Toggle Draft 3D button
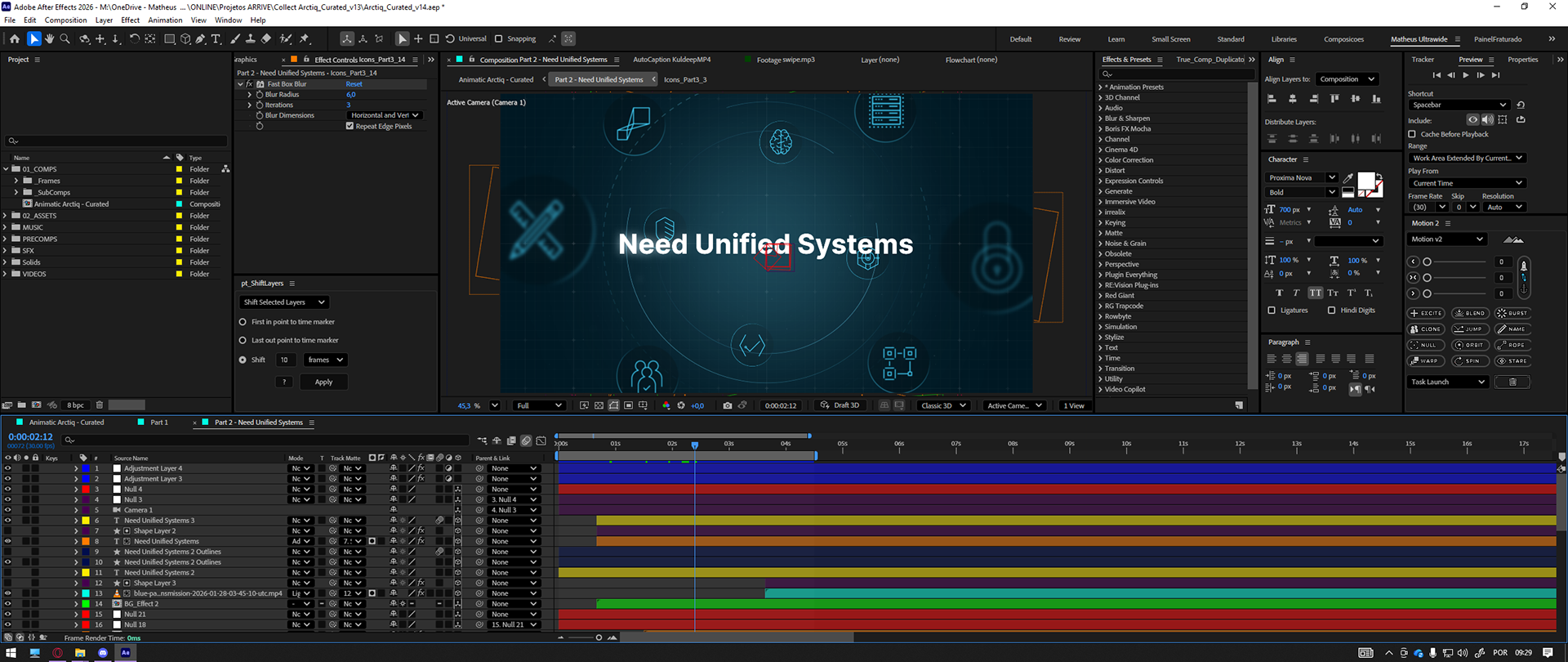 point(840,405)
